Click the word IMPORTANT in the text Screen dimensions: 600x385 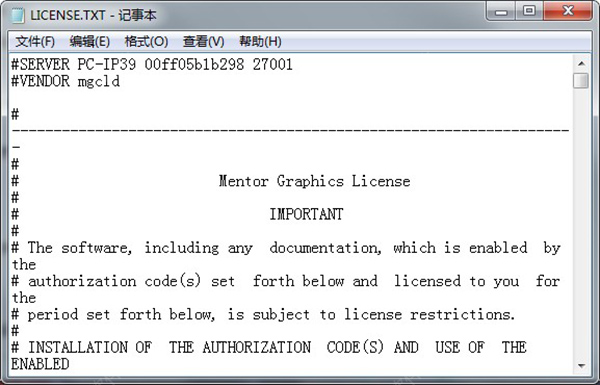click(306, 214)
